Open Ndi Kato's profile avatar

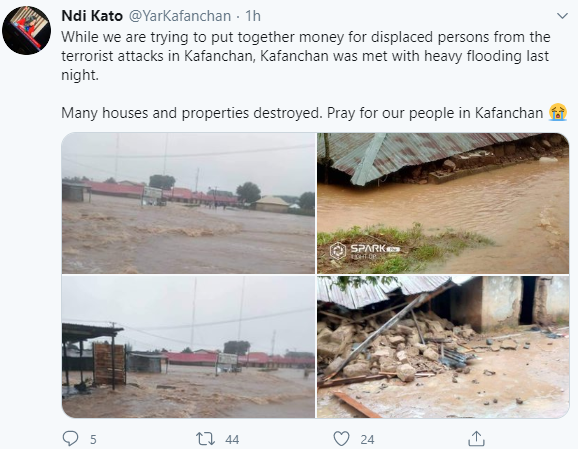(26, 30)
